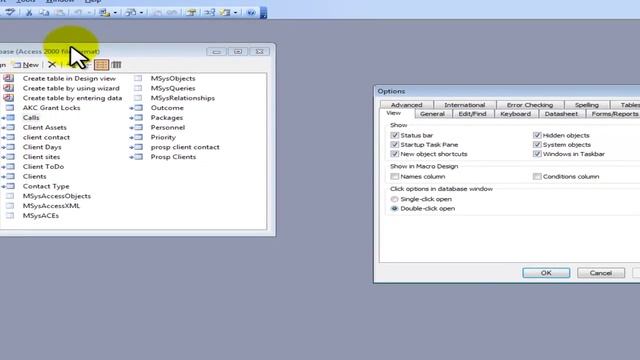Click the Help question mark icon
Viewport: 640px width, 360px height.
point(251,13)
